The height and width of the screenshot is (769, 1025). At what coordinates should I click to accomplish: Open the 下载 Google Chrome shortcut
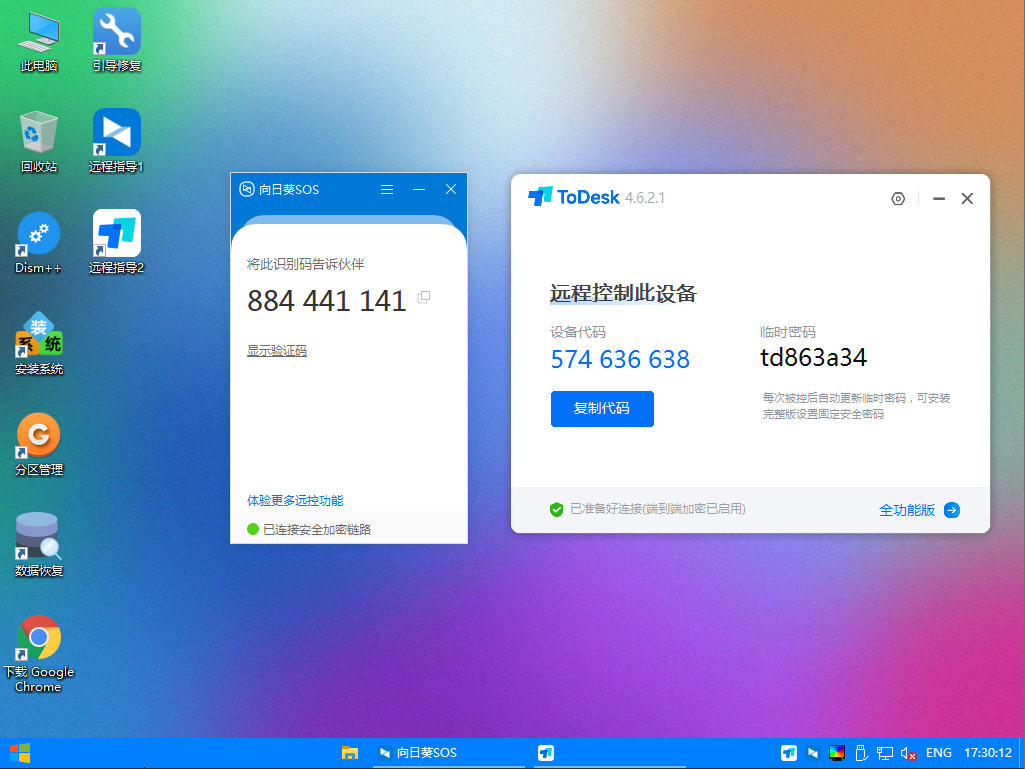tap(39, 655)
